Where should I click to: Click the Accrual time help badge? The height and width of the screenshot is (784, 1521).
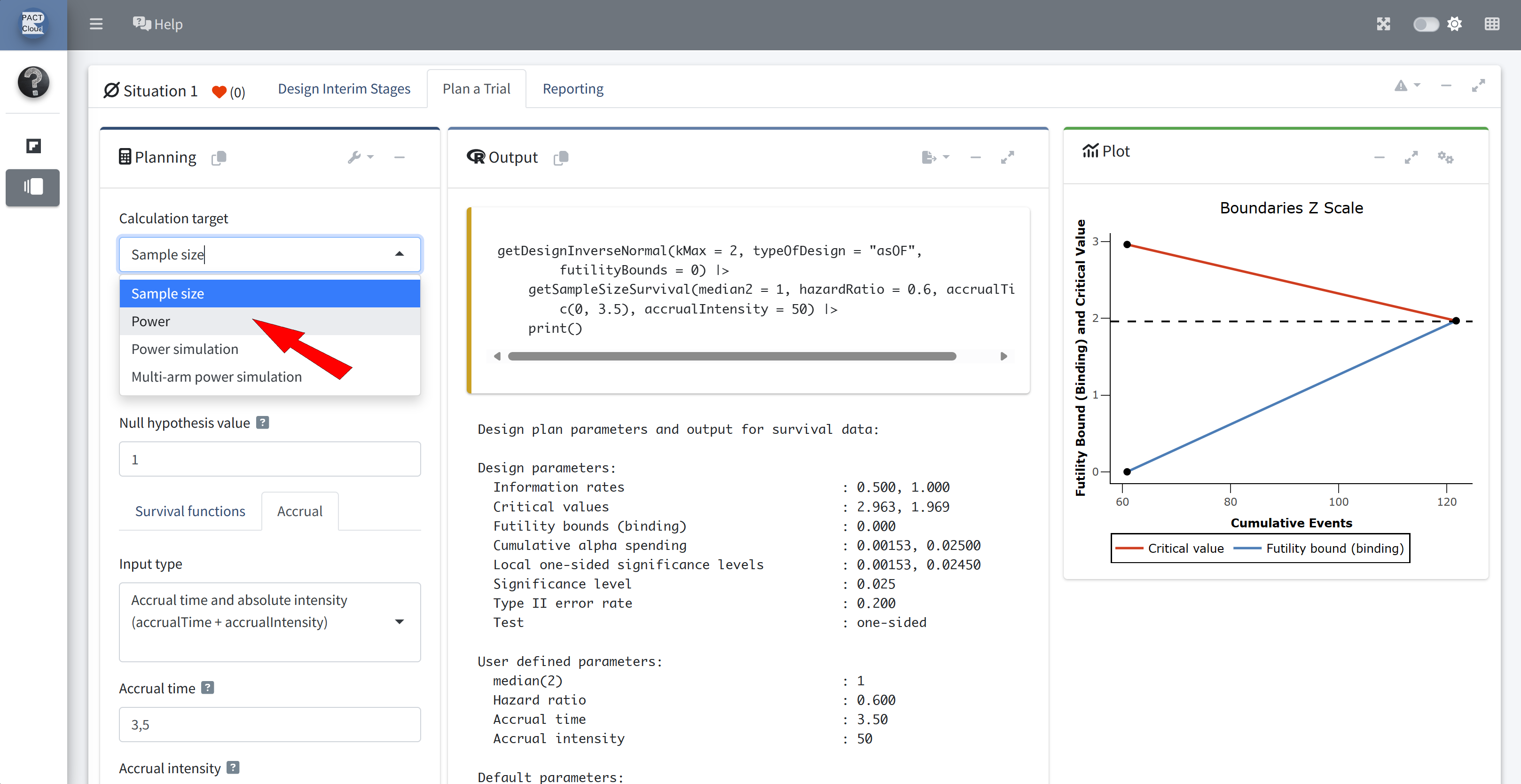(207, 688)
